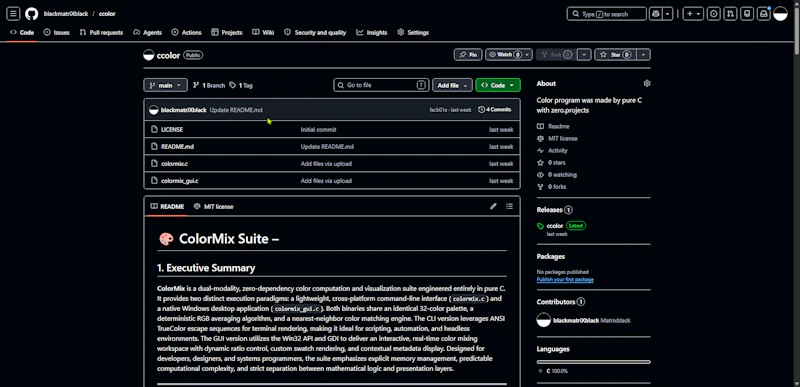The width and height of the screenshot is (800, 387).
Task: Click the tag icon beside ccolor release
Action: [x=540, y=226]
